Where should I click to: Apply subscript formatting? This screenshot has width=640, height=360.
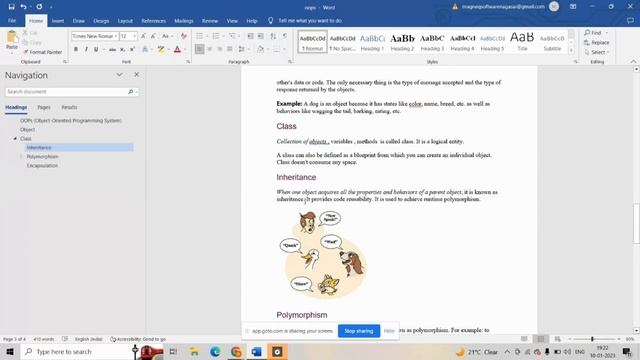pos(122,49)
